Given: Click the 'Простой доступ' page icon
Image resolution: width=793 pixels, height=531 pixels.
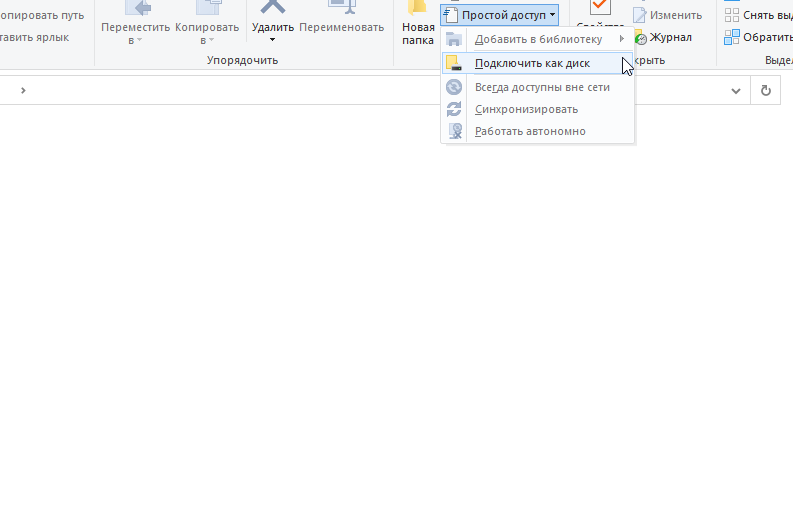Looking at the screenshot, I should (451, 15).
